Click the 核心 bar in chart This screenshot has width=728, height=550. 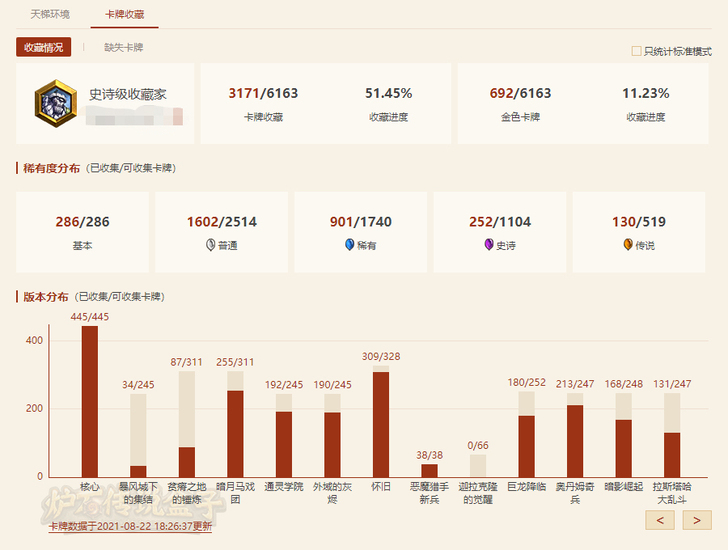click(x=90, y=401)
